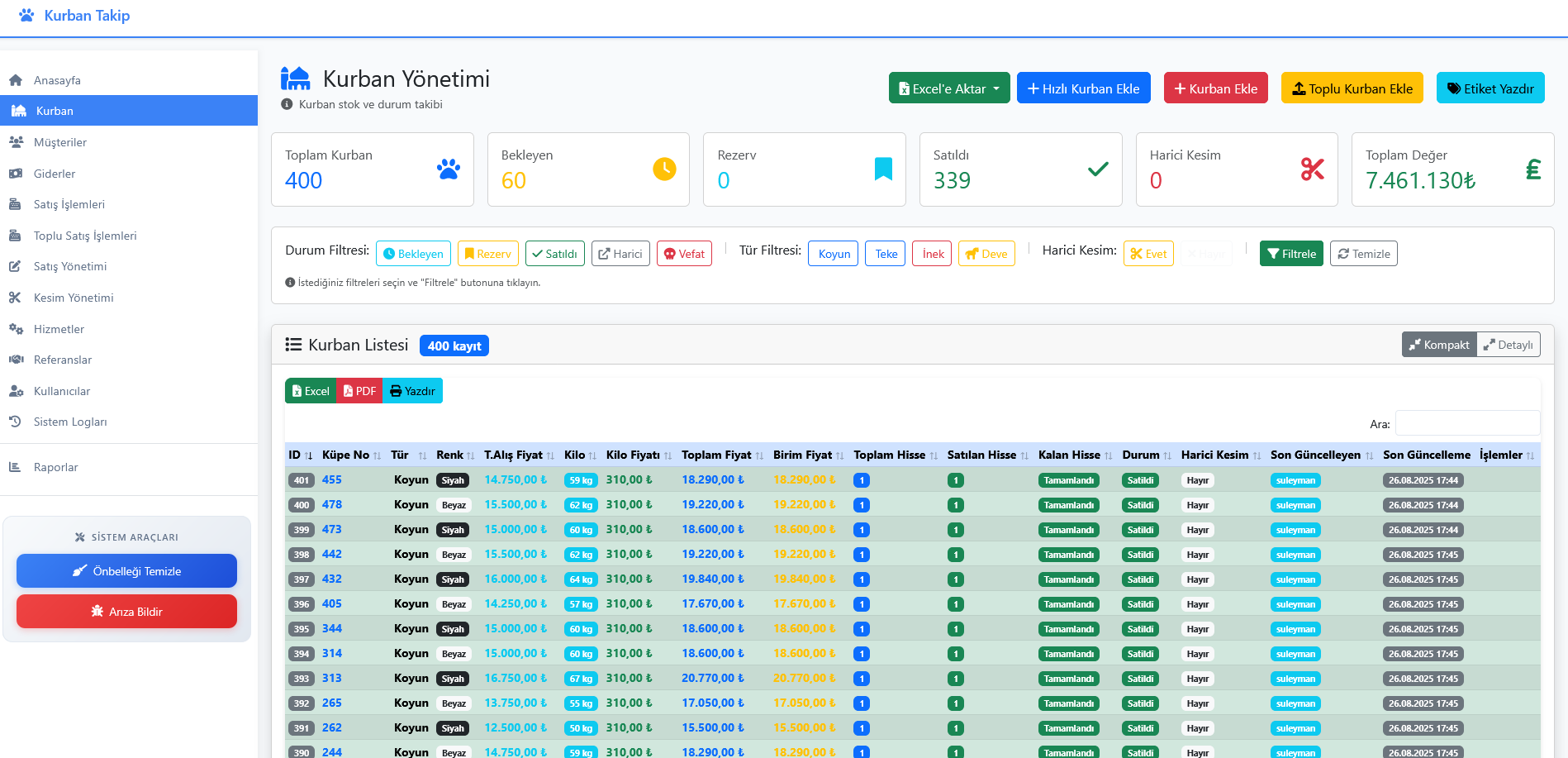Open the Excel'e Aktar dropdown

tap(948, 88)
